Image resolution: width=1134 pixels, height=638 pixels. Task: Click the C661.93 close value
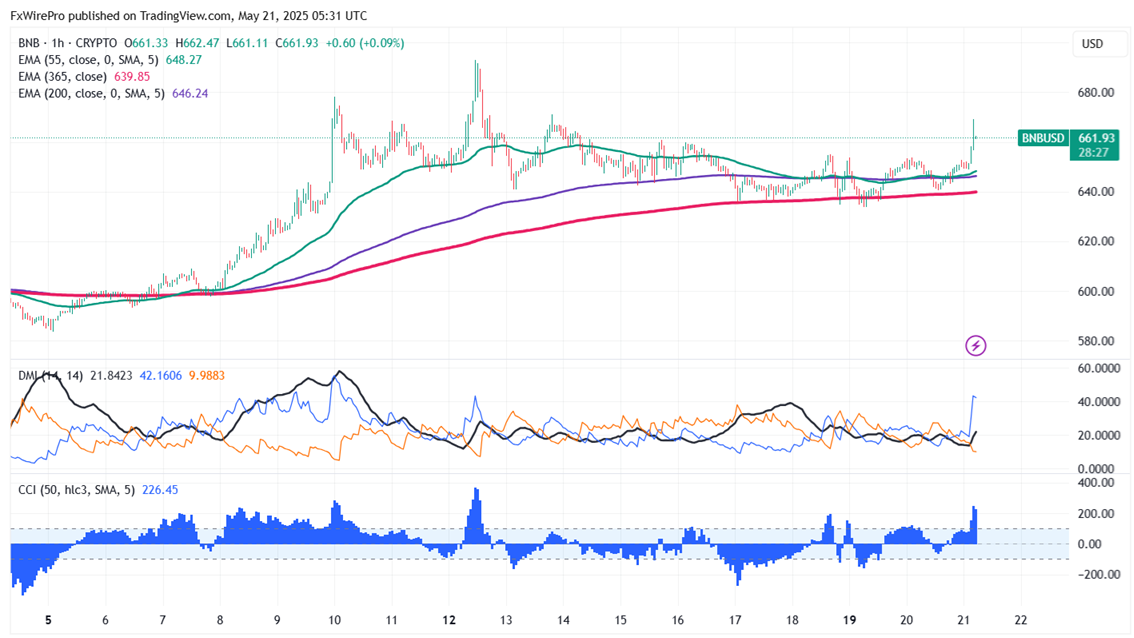pyautogui.click(x=296, y=43)
